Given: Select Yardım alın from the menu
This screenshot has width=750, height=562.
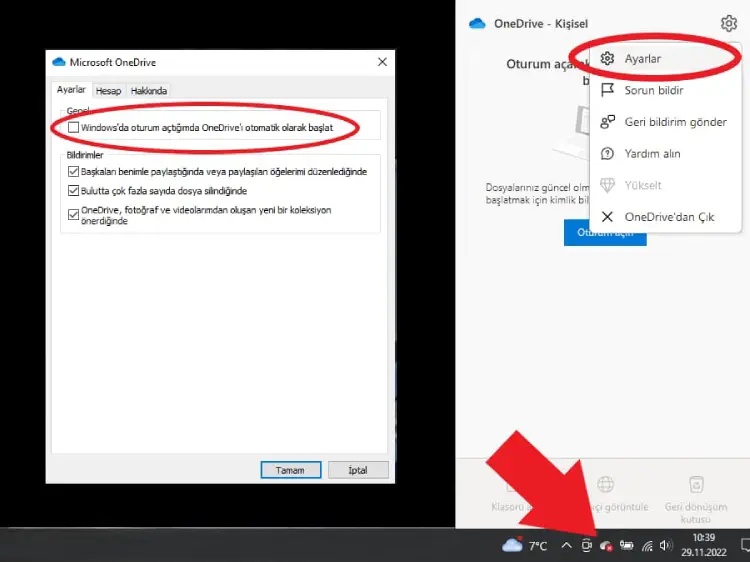Looking at the screenshot, I should pos(665,154).
